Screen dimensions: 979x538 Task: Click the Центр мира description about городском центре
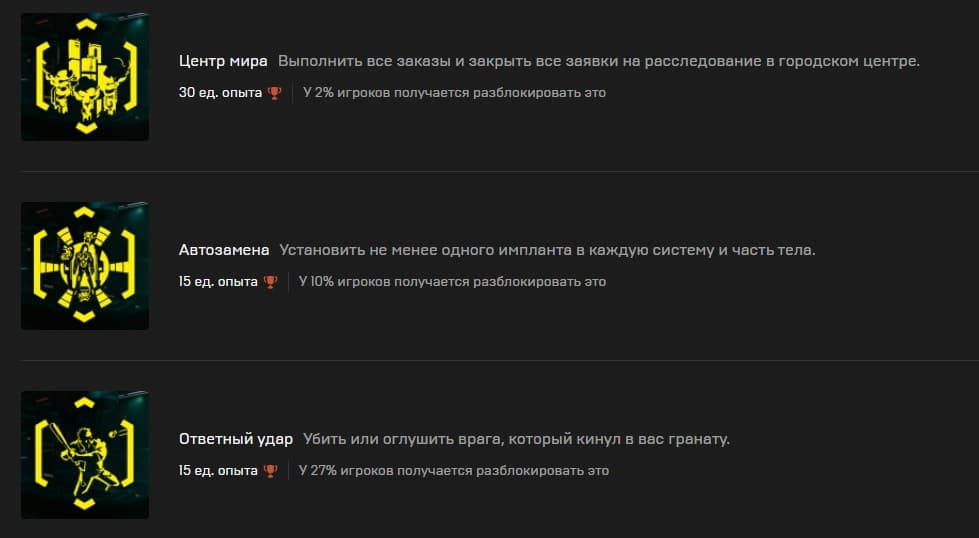[598, 61]
